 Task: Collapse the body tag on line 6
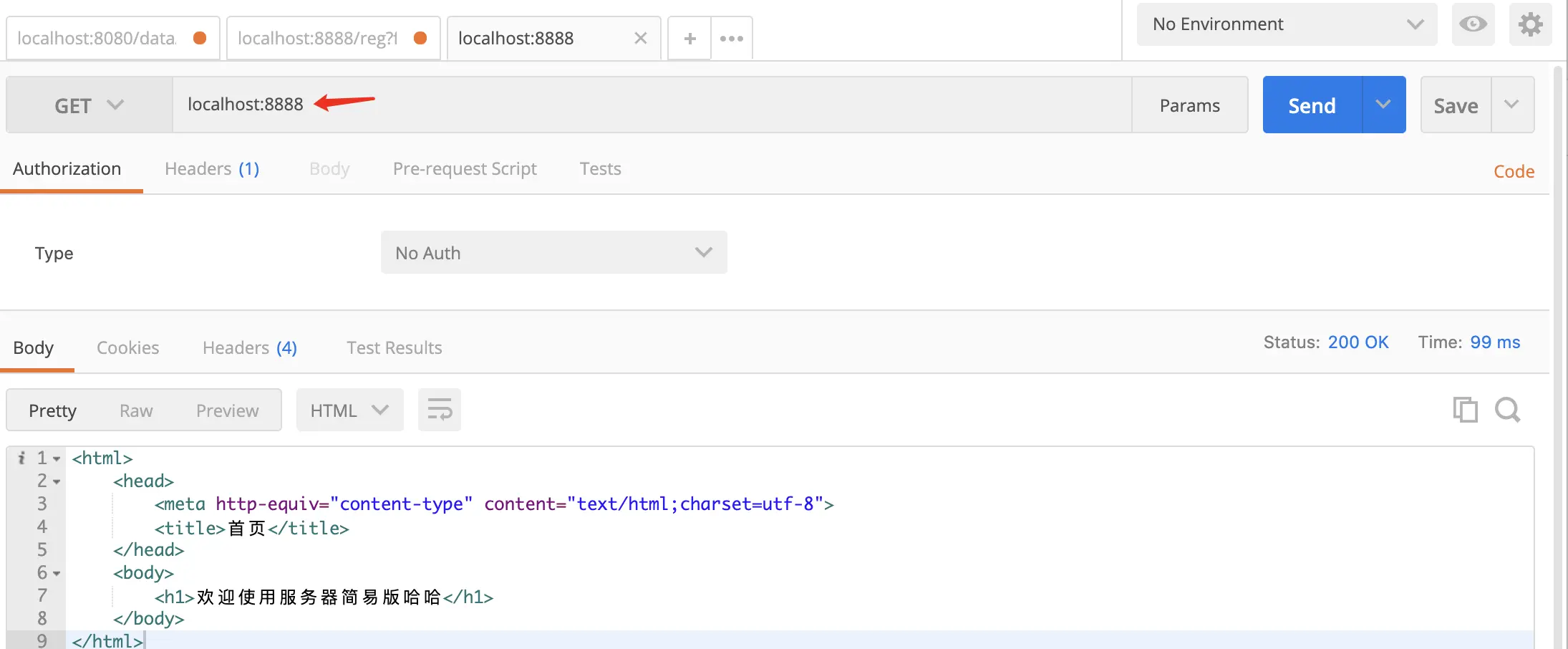coord(57,573)
